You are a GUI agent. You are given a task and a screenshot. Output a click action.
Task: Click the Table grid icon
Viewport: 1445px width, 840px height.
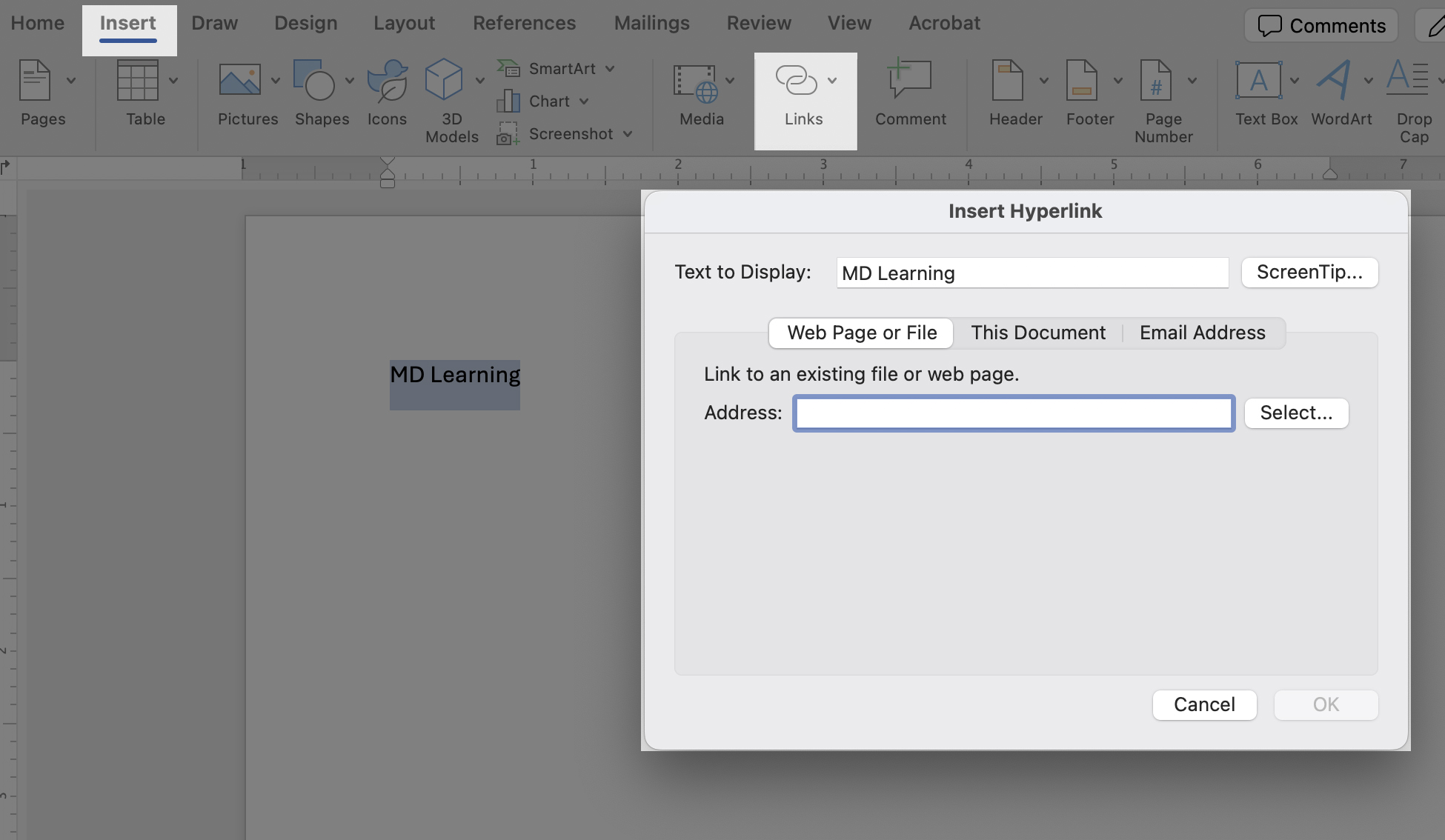tap(138, 80)
